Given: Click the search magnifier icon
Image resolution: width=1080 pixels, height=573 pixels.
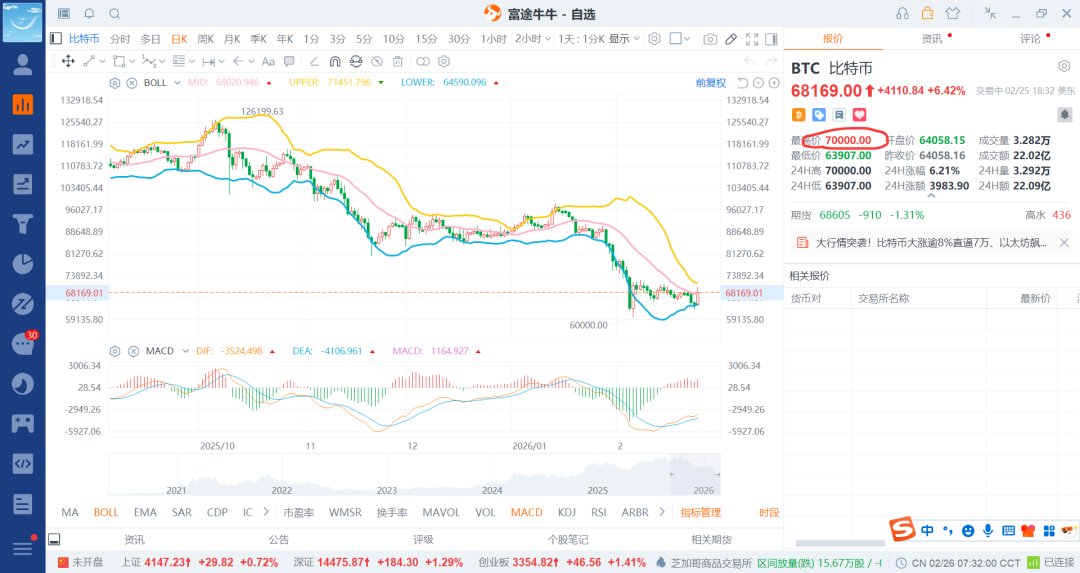Looking at the screenshot, I should click(114, 14).
